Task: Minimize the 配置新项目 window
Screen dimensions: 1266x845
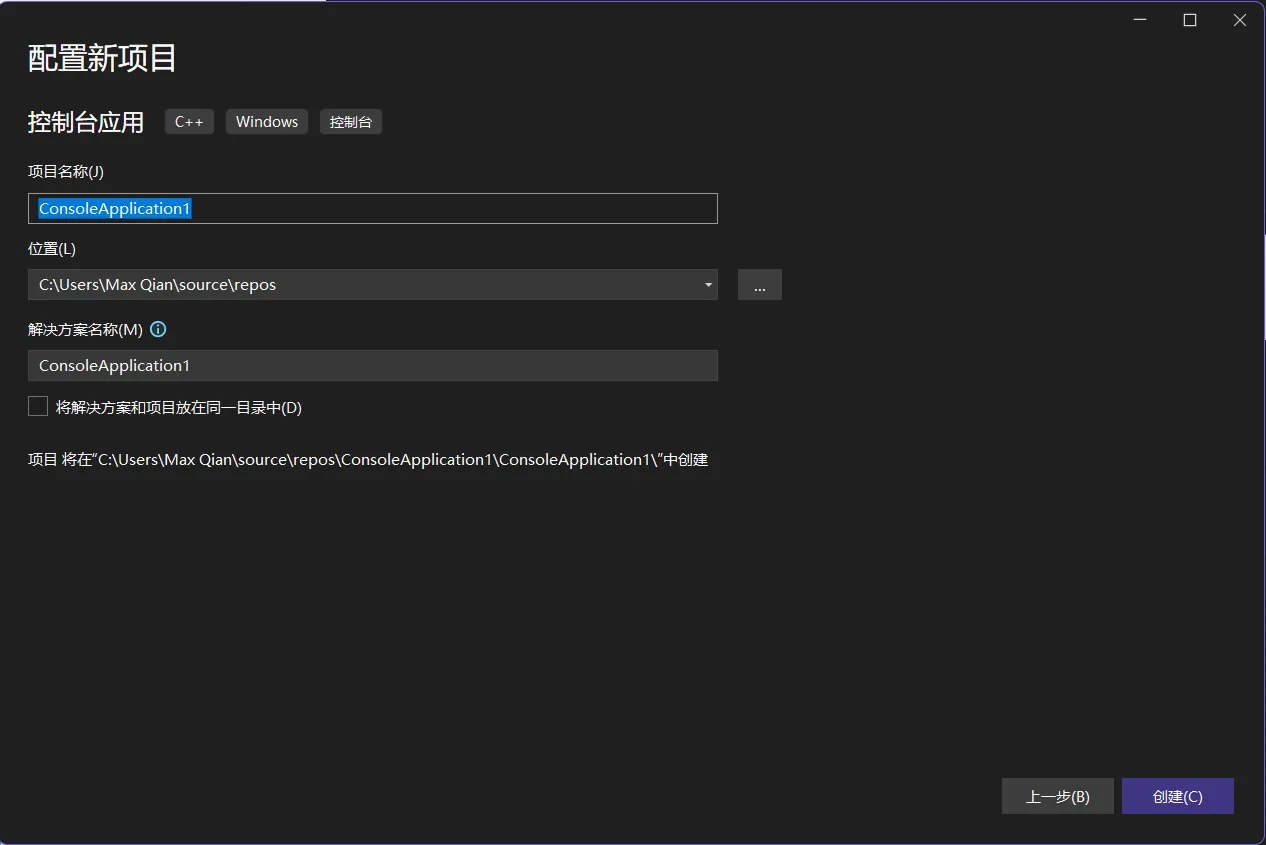Action: click(1140, 20)
